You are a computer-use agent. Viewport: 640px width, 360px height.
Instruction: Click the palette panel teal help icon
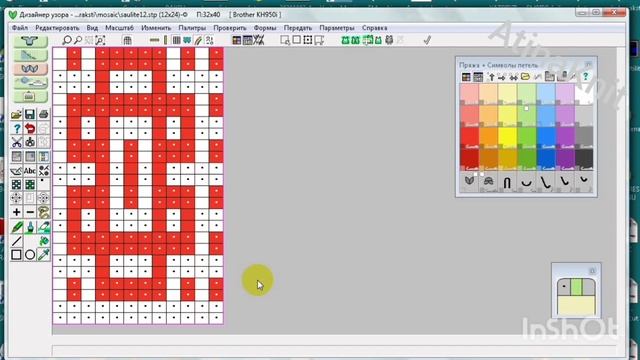(585, 76)
